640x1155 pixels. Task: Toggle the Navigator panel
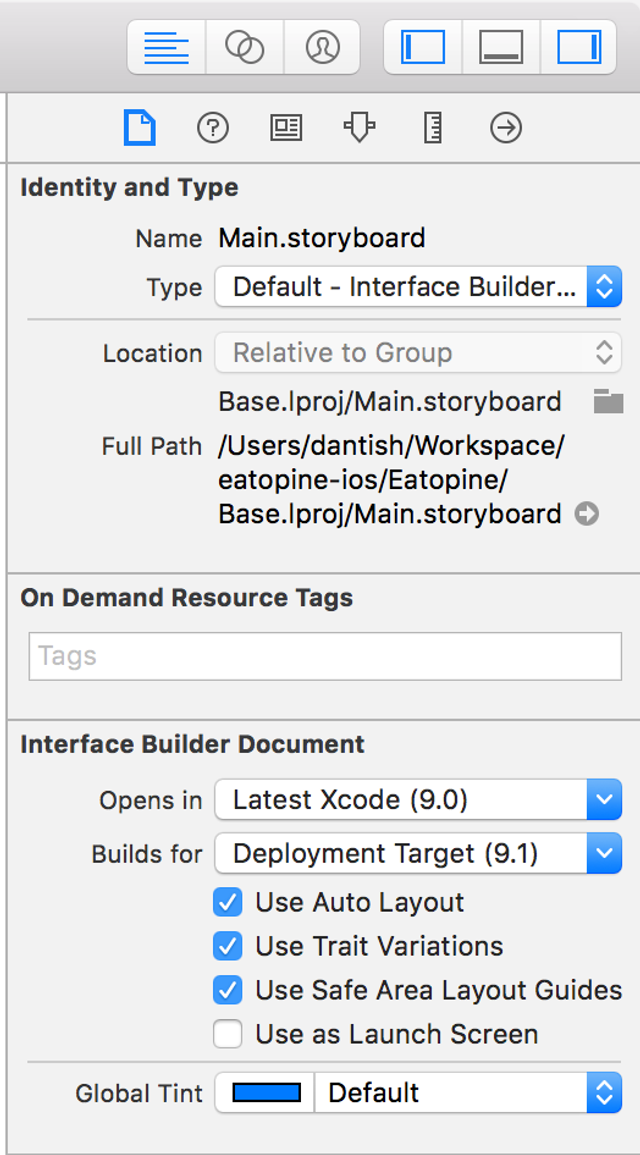[x=423, y=48]
